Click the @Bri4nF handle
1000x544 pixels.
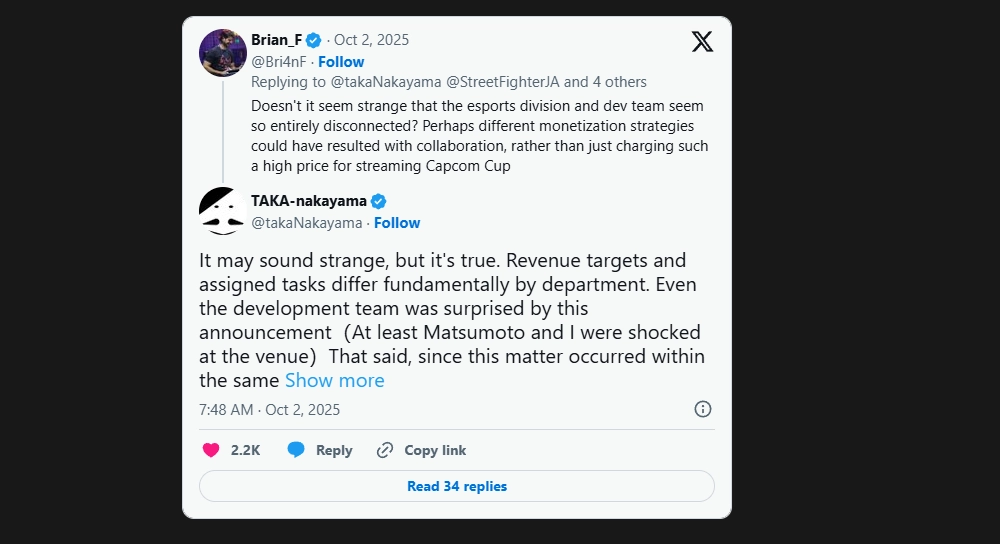click(x=278, y=62)
